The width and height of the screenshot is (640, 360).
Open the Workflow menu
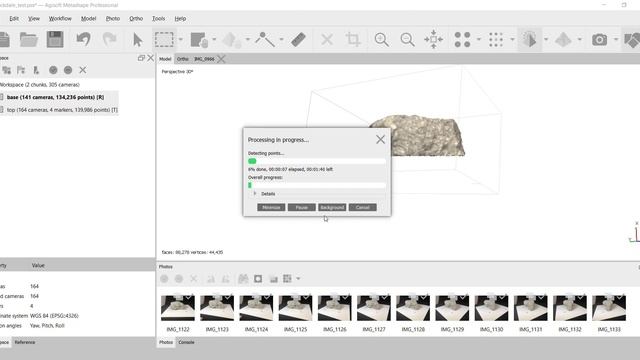coord(60,19)
